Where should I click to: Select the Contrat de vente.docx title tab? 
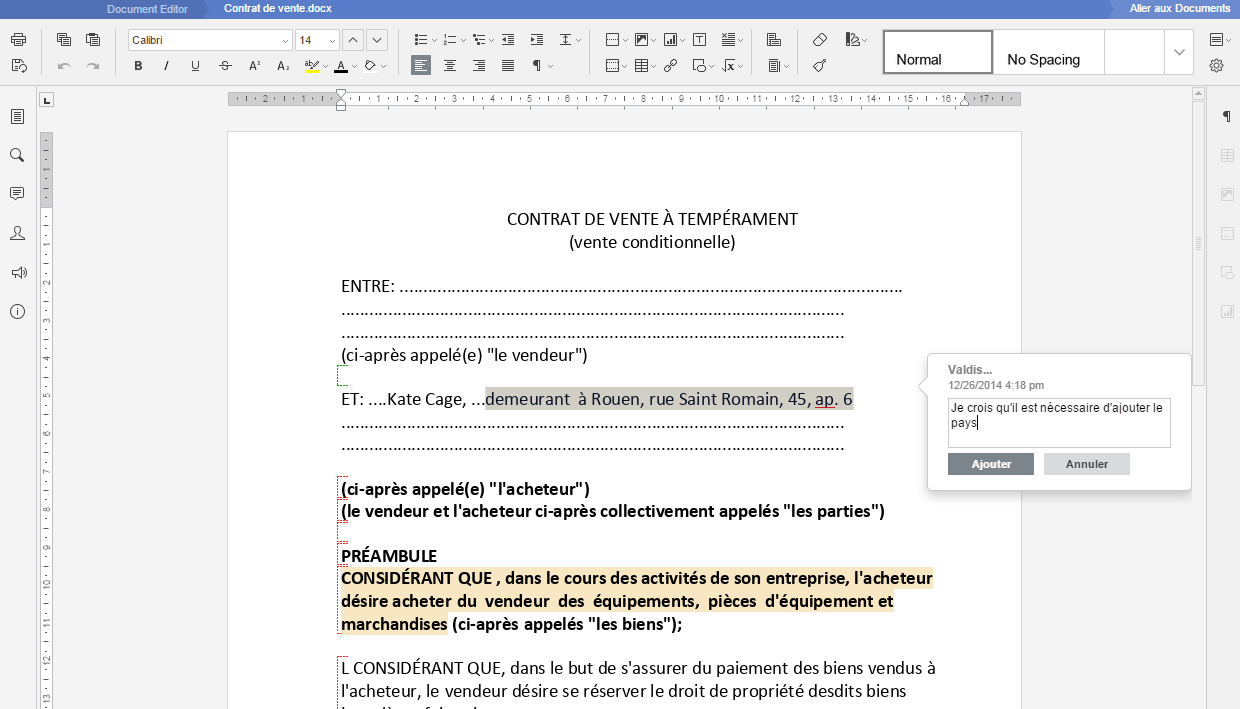pos(278,8)
